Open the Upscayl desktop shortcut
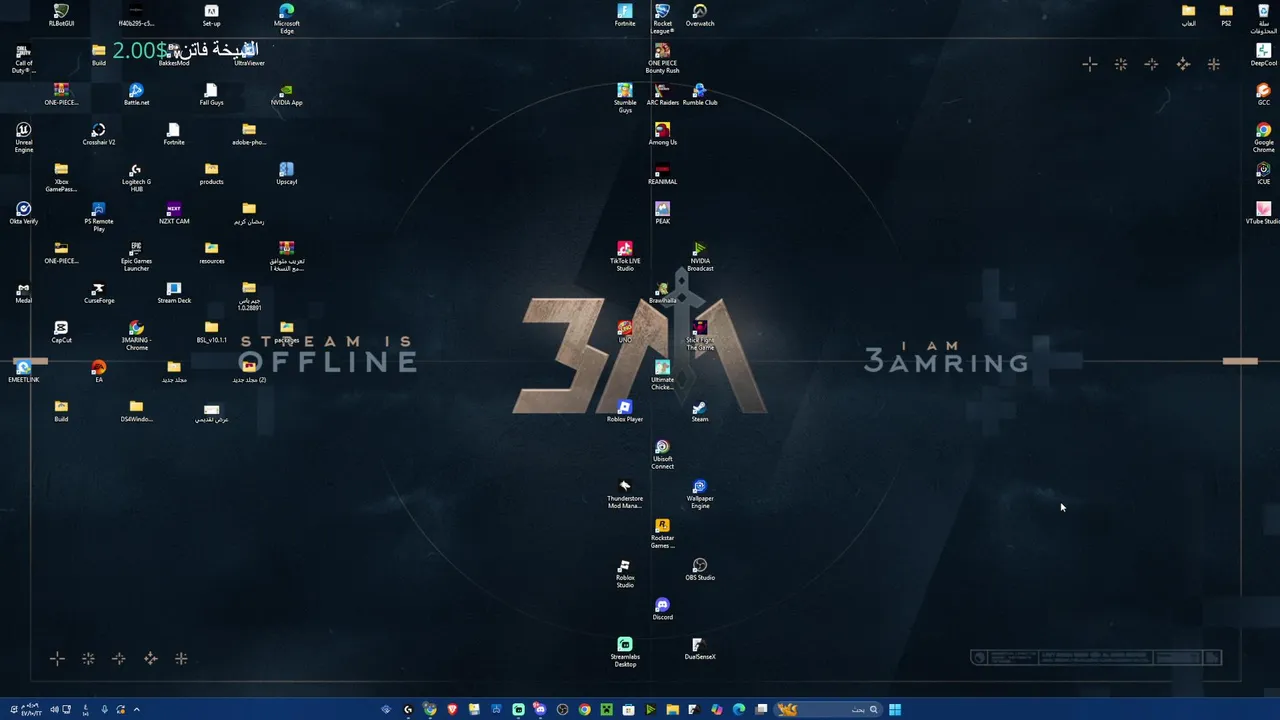The width and height of the screenshot is (1280, 720). click(286, 174)
